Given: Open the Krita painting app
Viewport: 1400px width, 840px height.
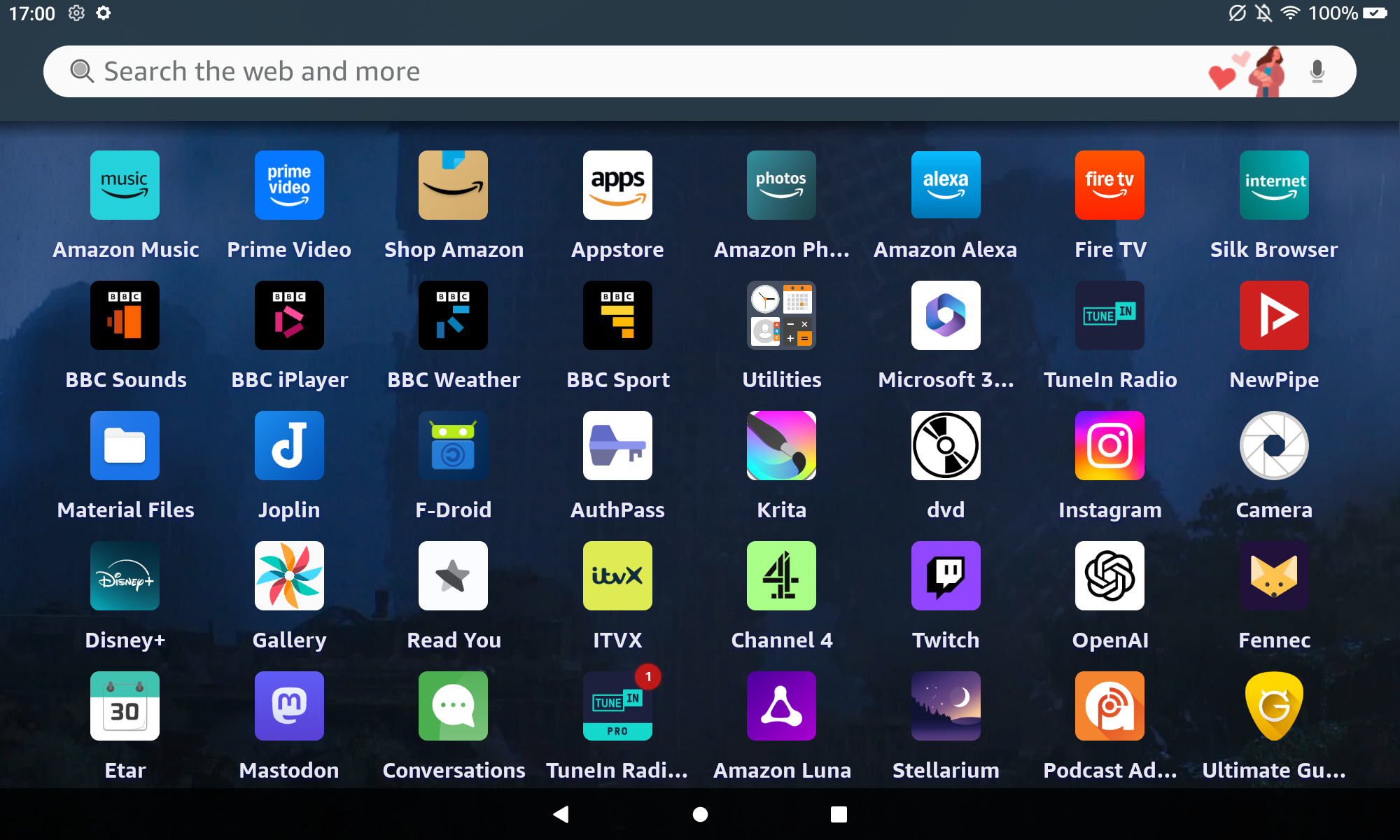Looking at the screenshot, I should pyautogui.click(x=781, y=446).
